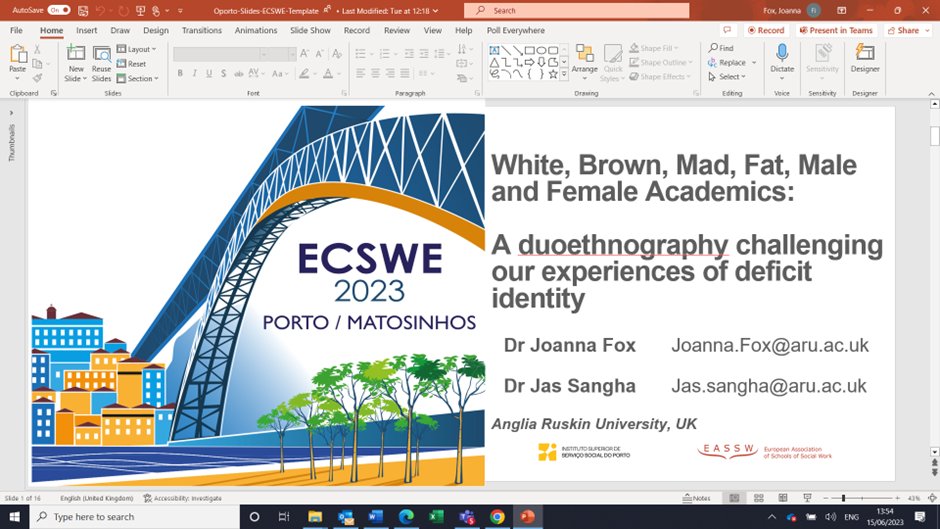Collapse the ribbon with chevron
Viewport: 940px width, 529px height.
(932, 94)
